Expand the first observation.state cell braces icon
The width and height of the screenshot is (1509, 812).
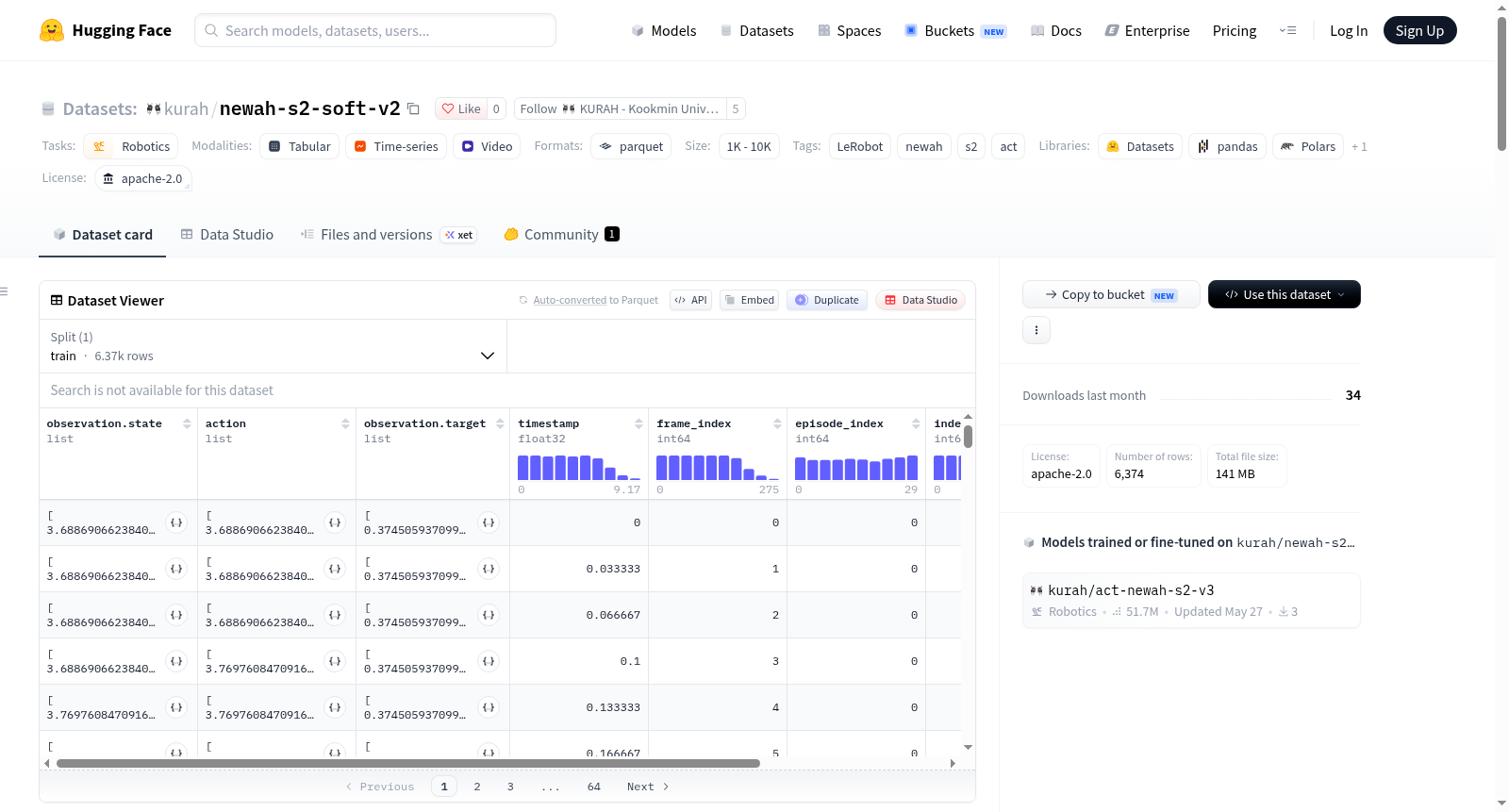pyautogui.click(x=176, y=522)
